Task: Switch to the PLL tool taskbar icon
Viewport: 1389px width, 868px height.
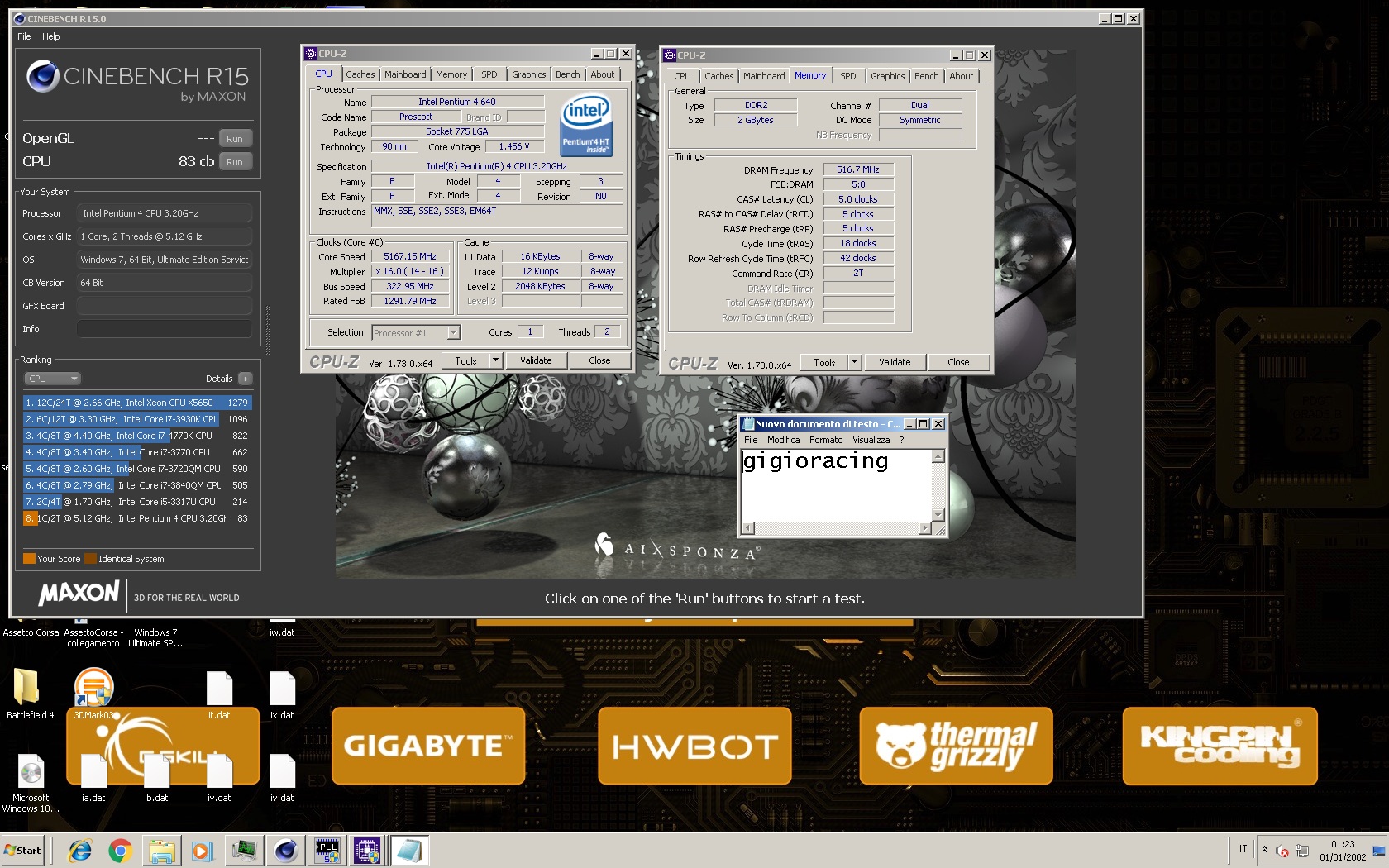Action: point(327,851)
